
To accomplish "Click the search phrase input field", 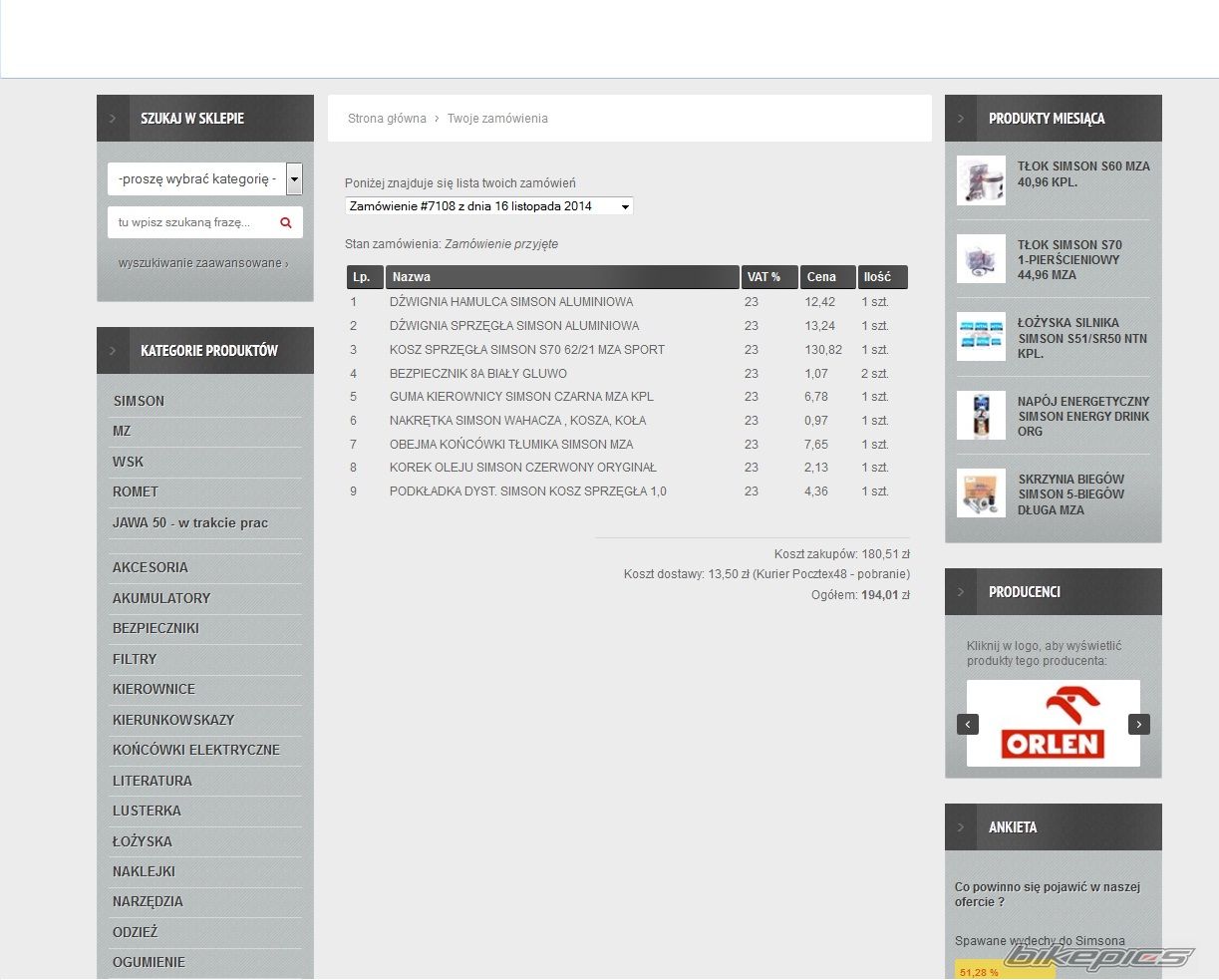I will 189,222.
